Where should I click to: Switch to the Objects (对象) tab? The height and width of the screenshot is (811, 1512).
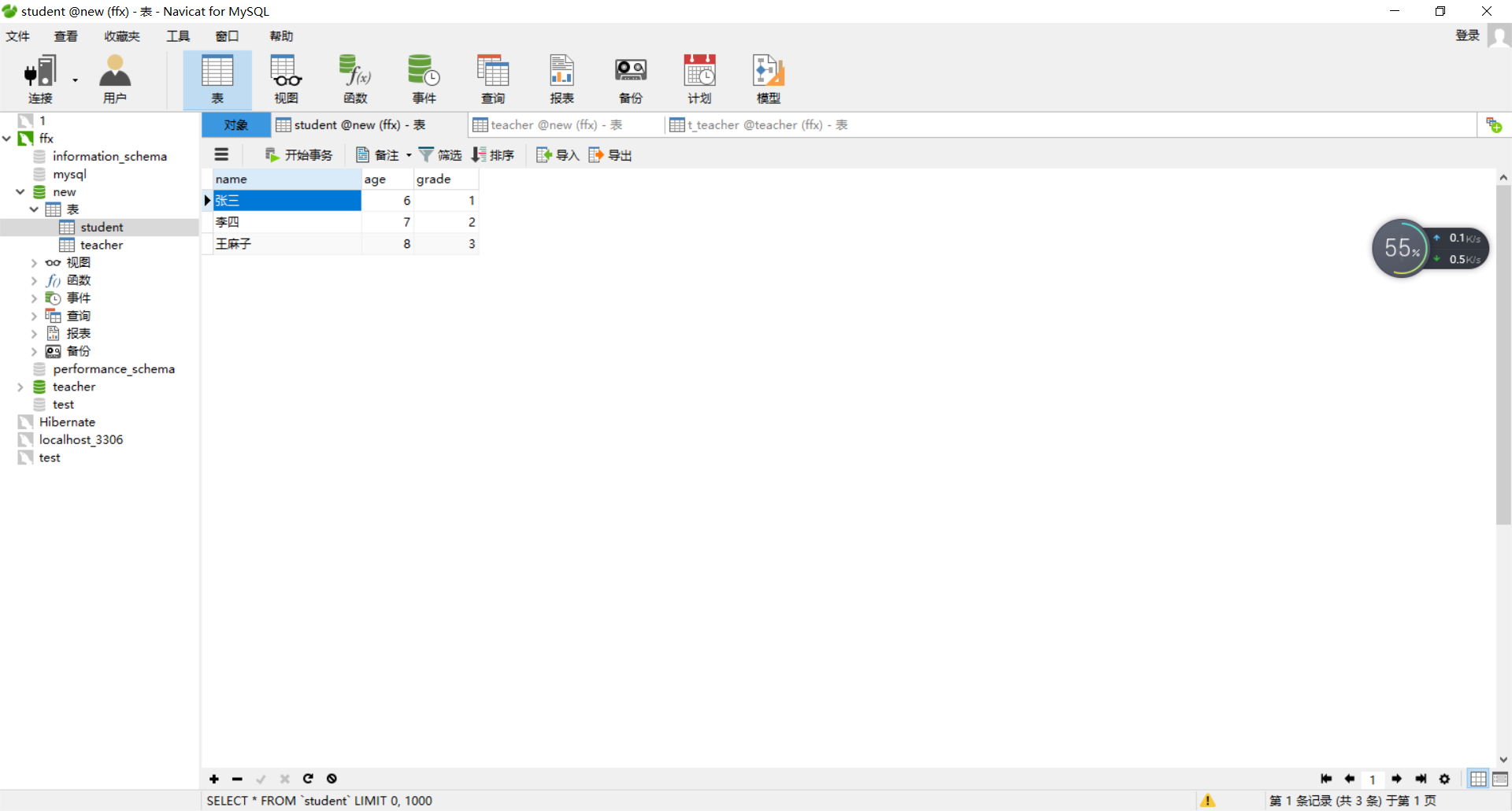point(236,125)
